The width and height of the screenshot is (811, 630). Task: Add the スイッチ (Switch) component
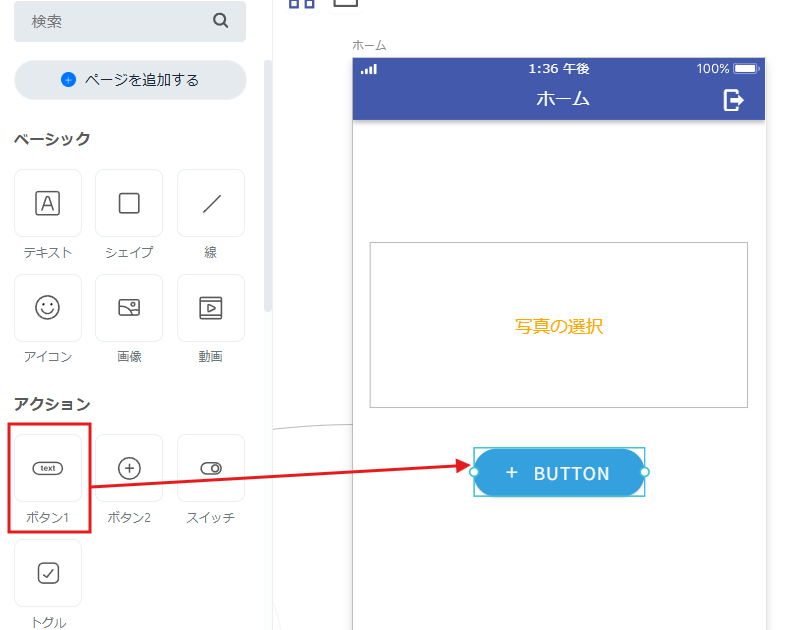[211, 468]
